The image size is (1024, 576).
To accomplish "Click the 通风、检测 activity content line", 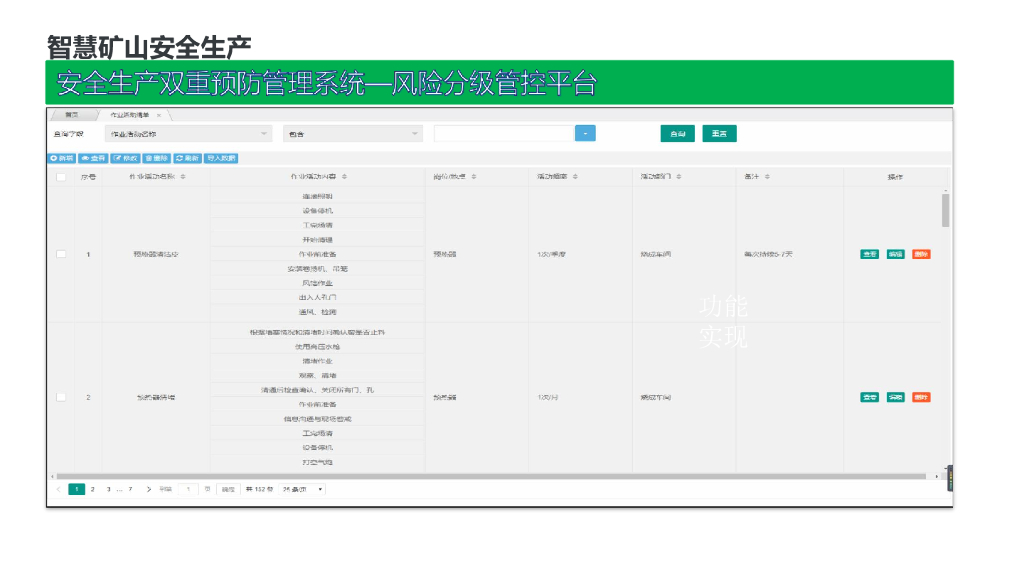I will (x=317, y=312).
